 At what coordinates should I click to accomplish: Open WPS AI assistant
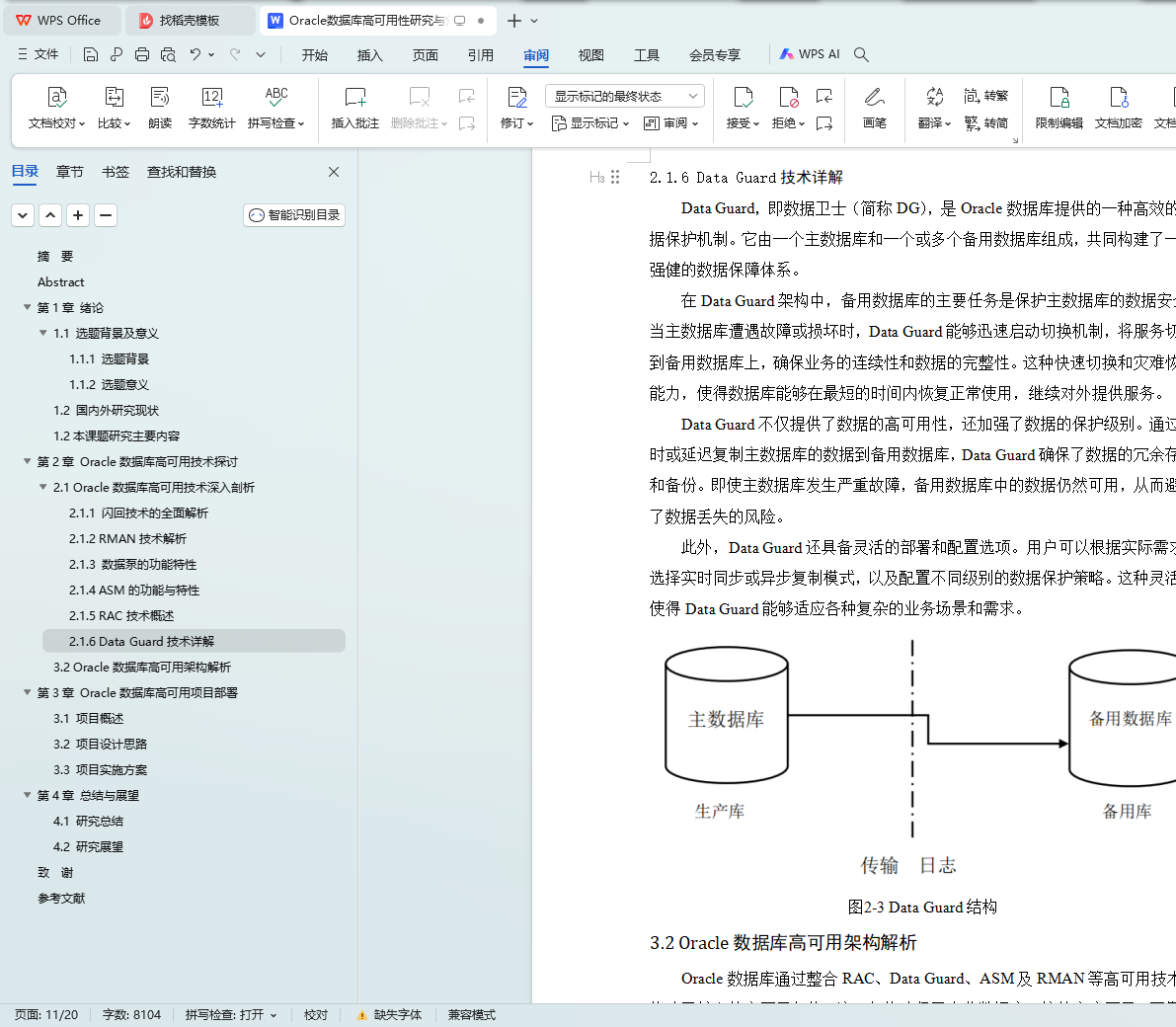pyautogui.click(x=810, y=54)
